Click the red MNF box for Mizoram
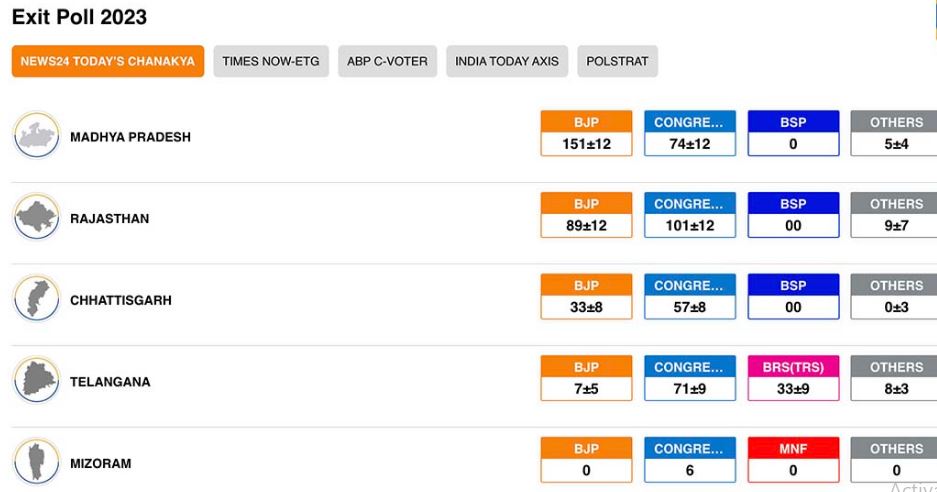The width and height of the screenshot is (937, 492). (x=793, y=460)
